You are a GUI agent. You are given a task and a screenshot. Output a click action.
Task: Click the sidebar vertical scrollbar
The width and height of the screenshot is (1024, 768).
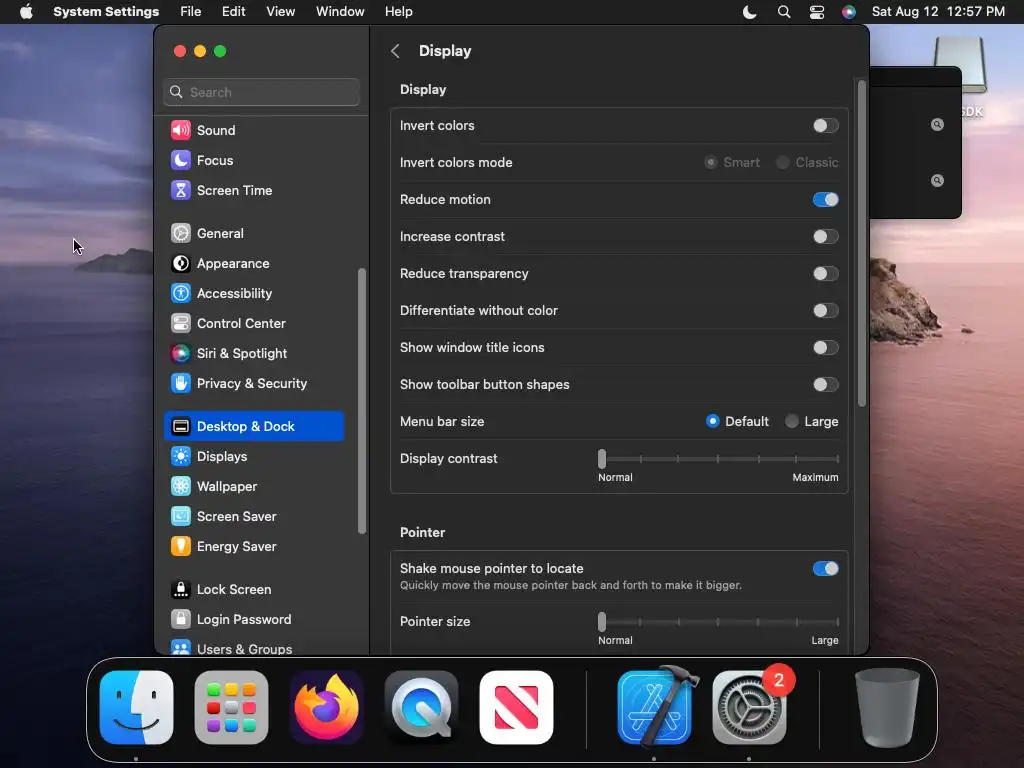coord(361,401)
